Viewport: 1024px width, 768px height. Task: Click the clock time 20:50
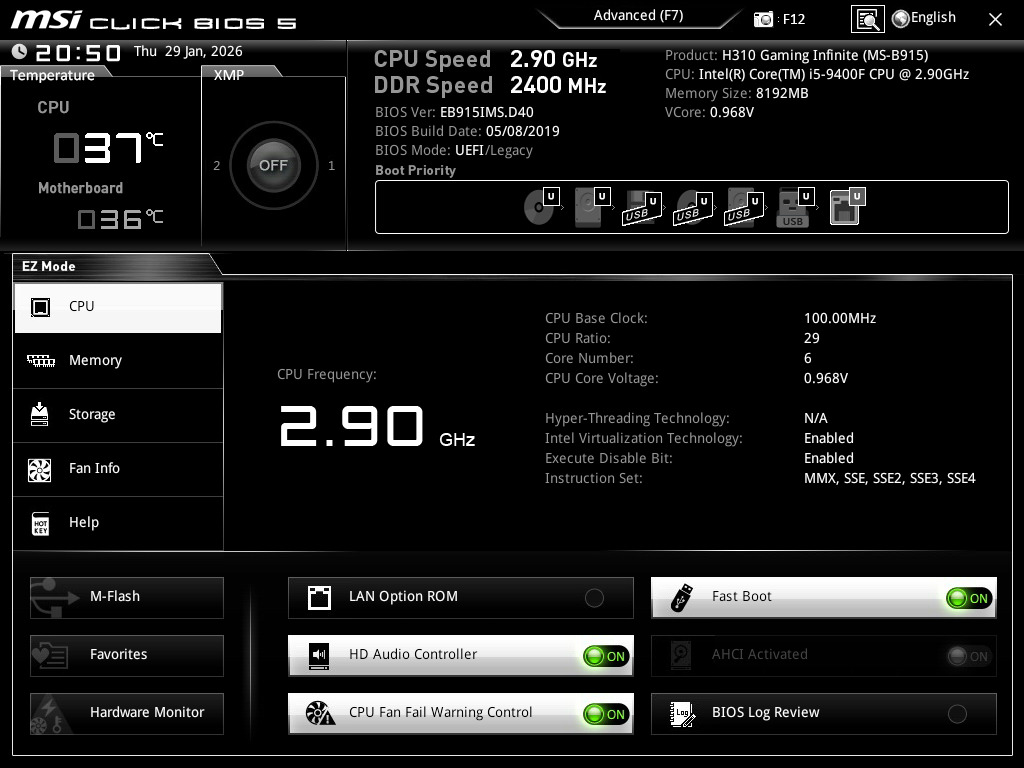point(78,52)
